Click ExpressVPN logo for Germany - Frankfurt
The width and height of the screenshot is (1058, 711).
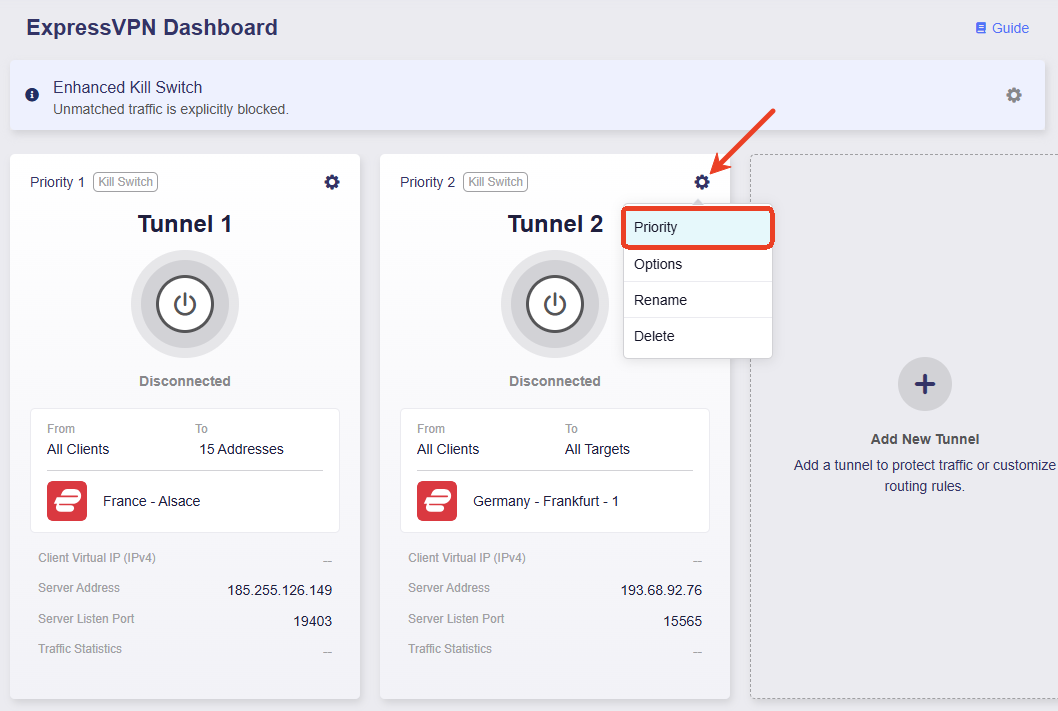click(x=437, y=501)
